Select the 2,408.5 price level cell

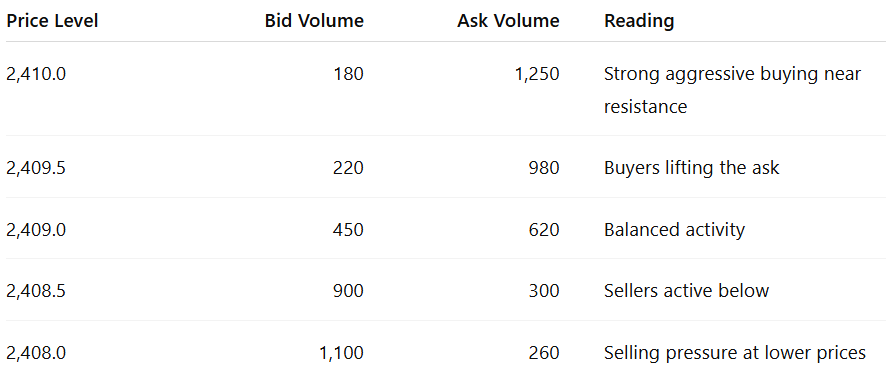coord(36,291)
